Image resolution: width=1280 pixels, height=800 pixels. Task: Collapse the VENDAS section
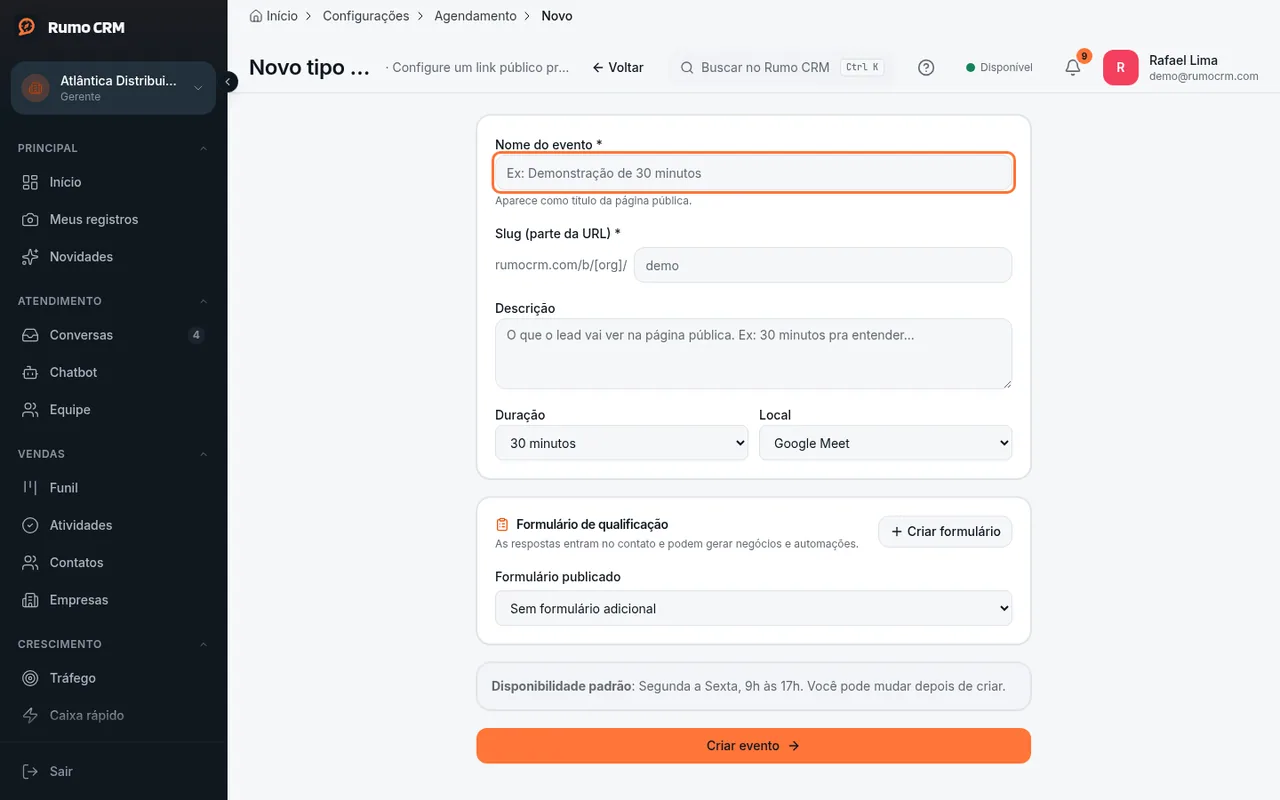point(203,454)
